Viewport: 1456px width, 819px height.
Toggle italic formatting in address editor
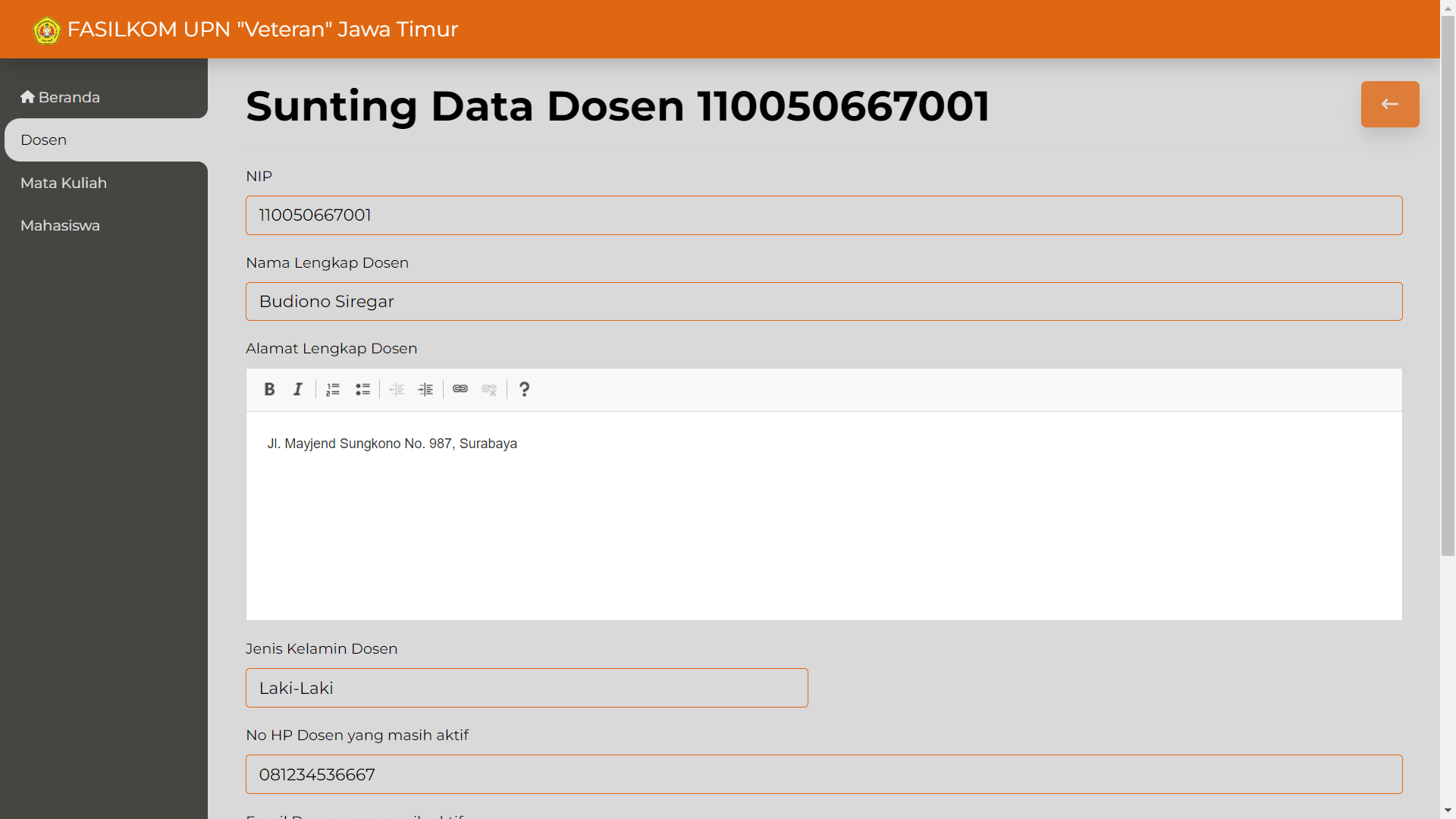[x=298, y=390]
